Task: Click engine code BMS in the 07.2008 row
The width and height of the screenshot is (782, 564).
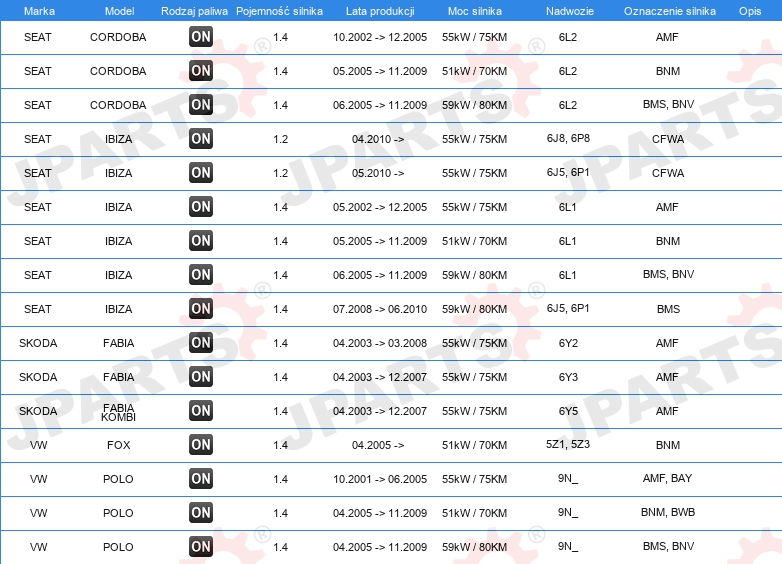Action: tap(668, 309)
